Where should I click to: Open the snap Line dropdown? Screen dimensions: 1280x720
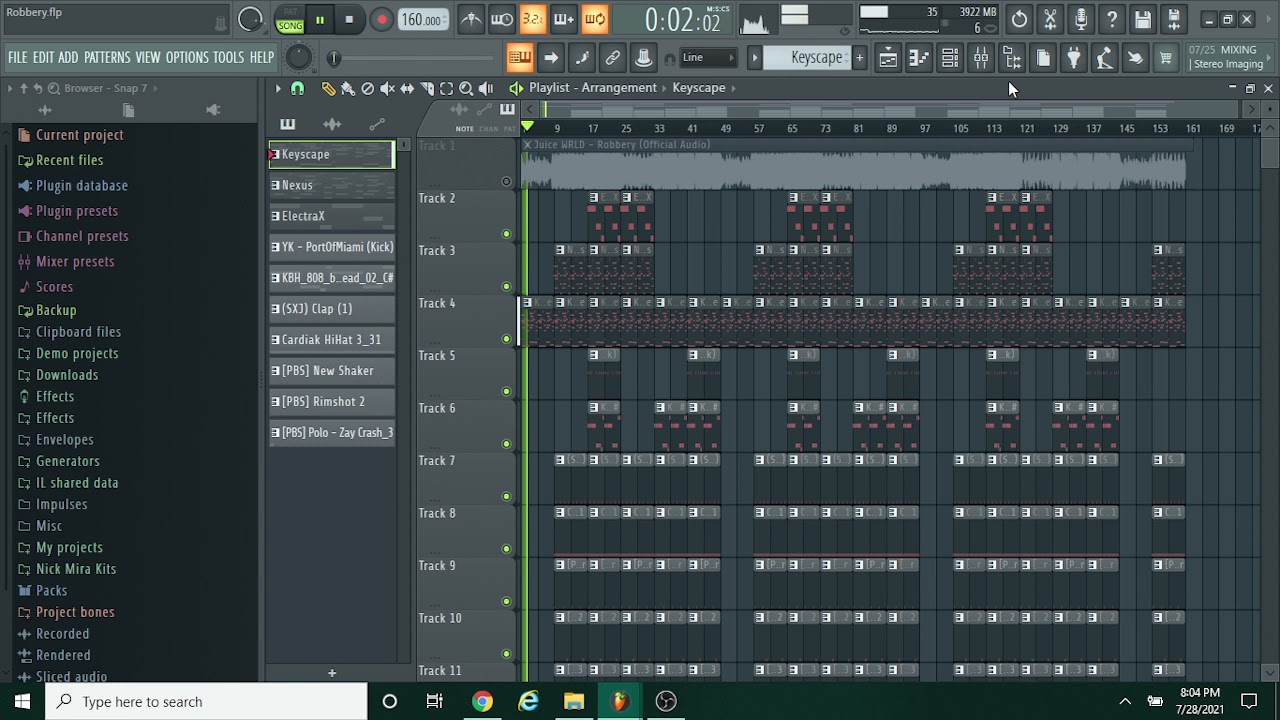pyautogui.click(x=708, y=58)
